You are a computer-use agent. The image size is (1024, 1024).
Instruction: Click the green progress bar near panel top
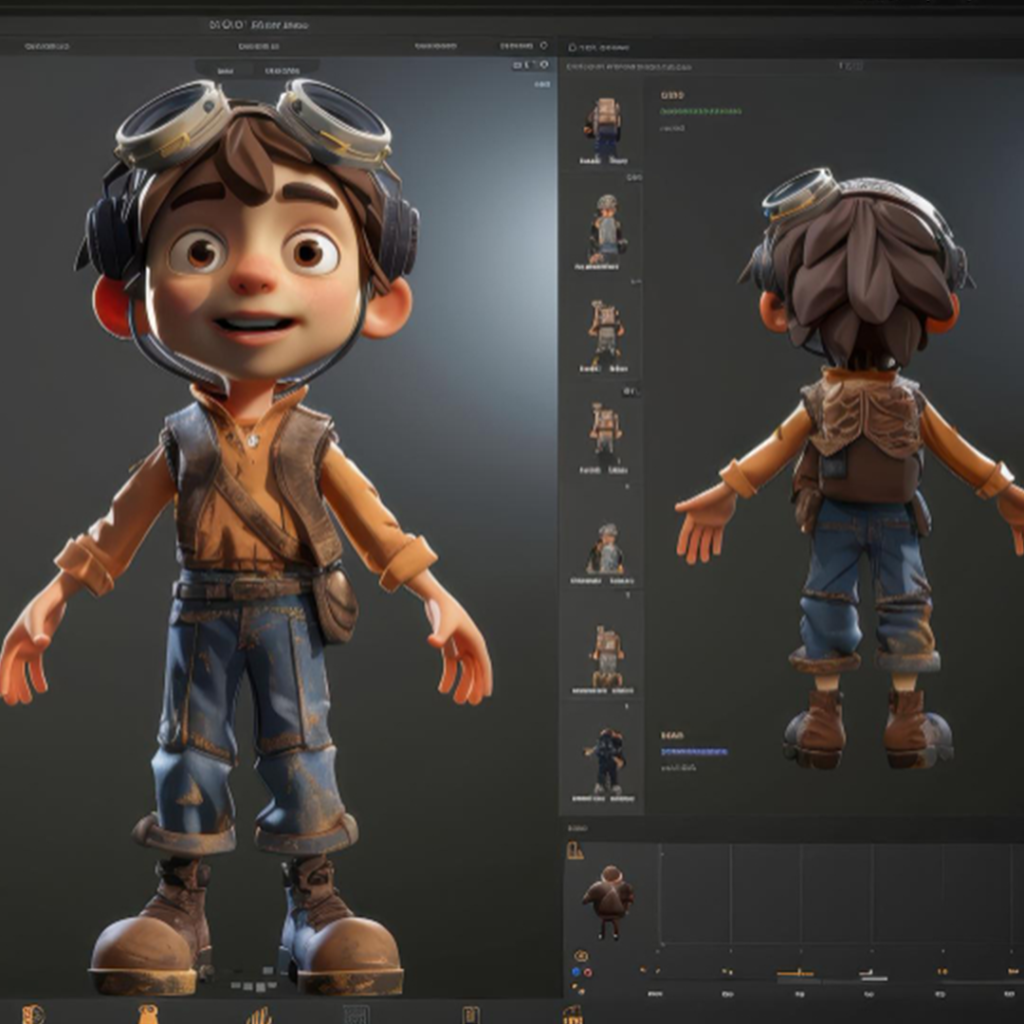[700, 111]
